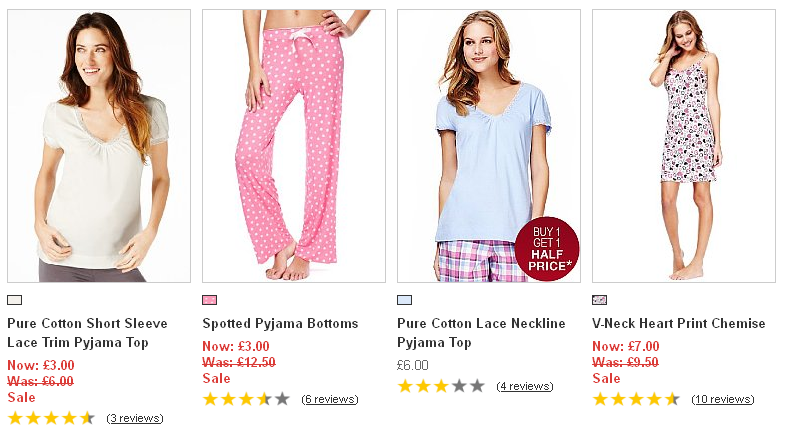Read the 10 reviews link
The image size is (785, 425).
[723, 399]
